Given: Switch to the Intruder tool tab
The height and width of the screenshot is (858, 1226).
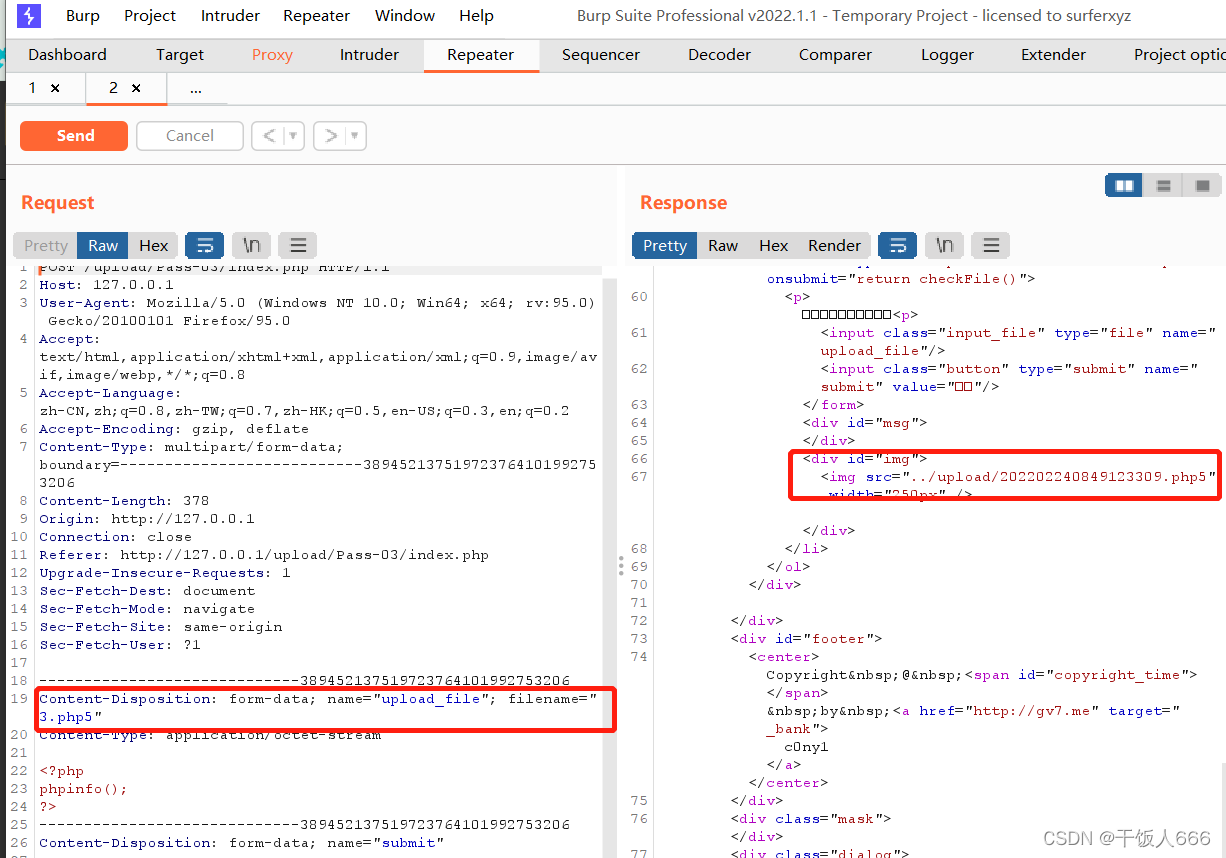Looking at the screenshot, I should 369,55.
